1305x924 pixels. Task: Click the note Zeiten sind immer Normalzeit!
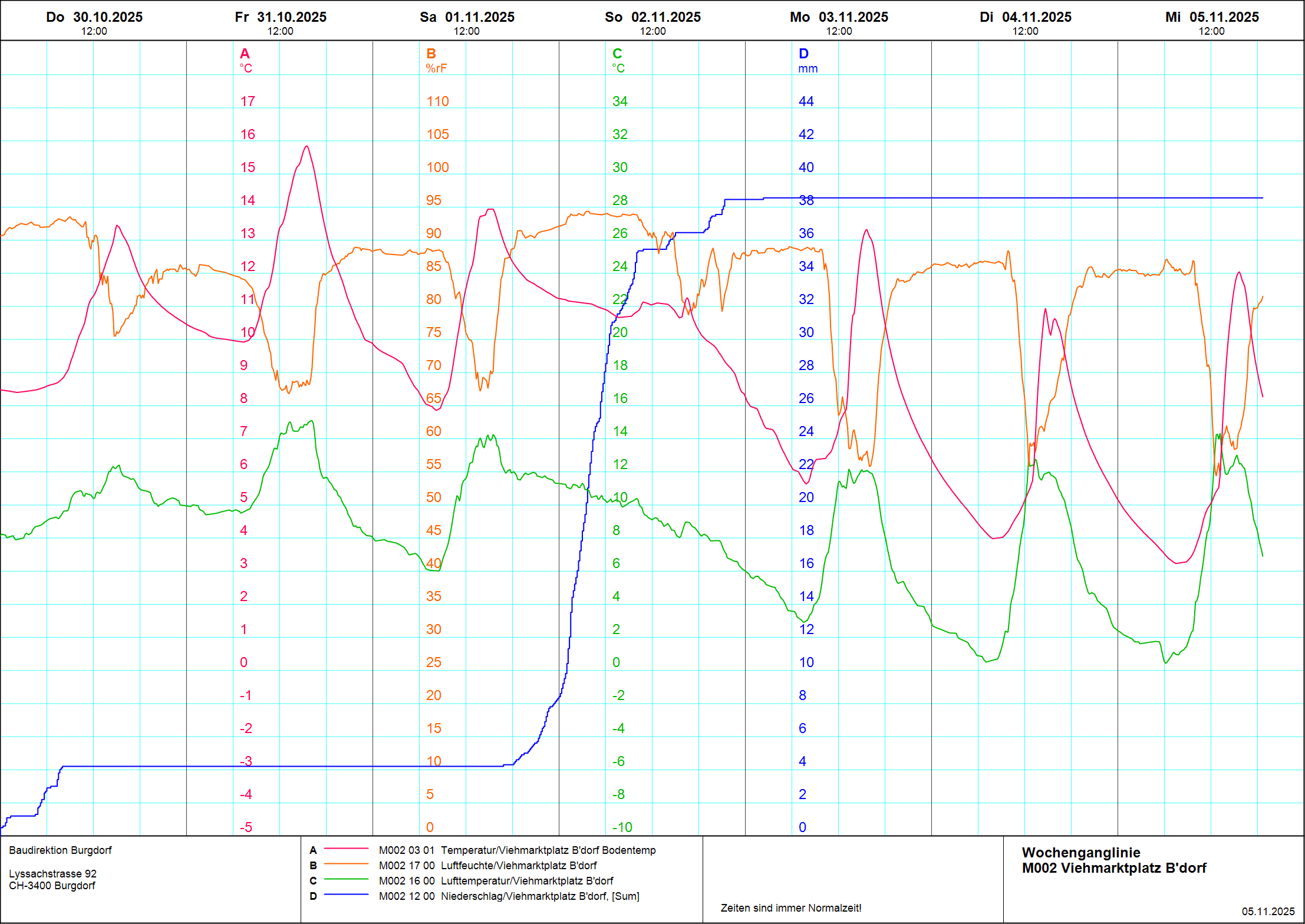pyautogui.click(x=790, y=908)
